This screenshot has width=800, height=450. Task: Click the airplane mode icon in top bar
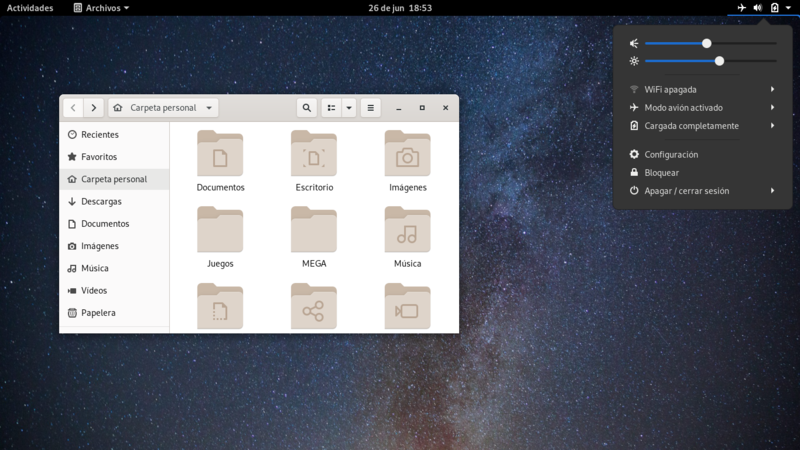pos(742,8)
